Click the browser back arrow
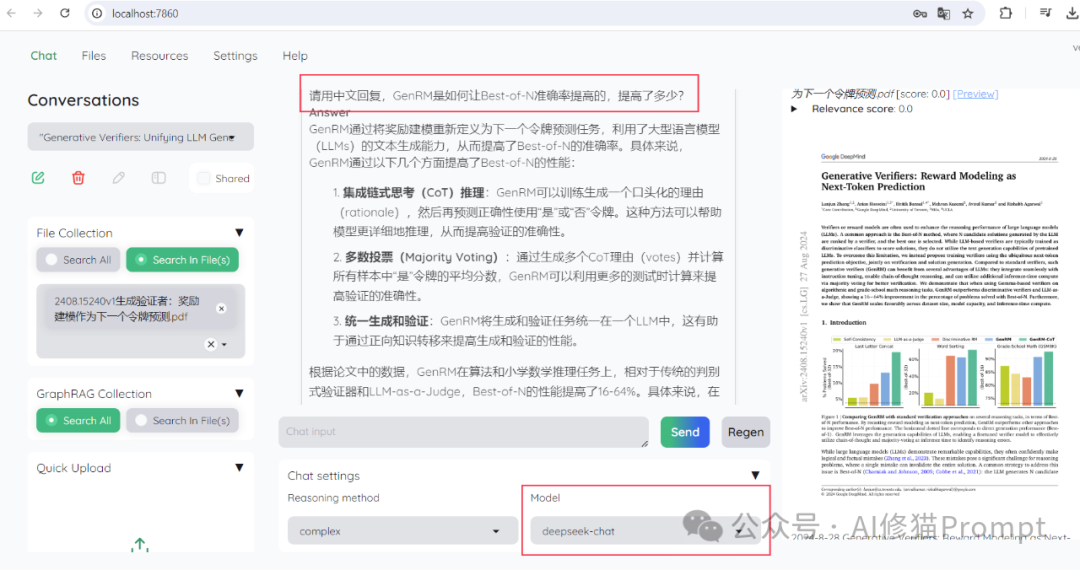This screenshot has width=1080, height=570. click(x=11, y=13)
